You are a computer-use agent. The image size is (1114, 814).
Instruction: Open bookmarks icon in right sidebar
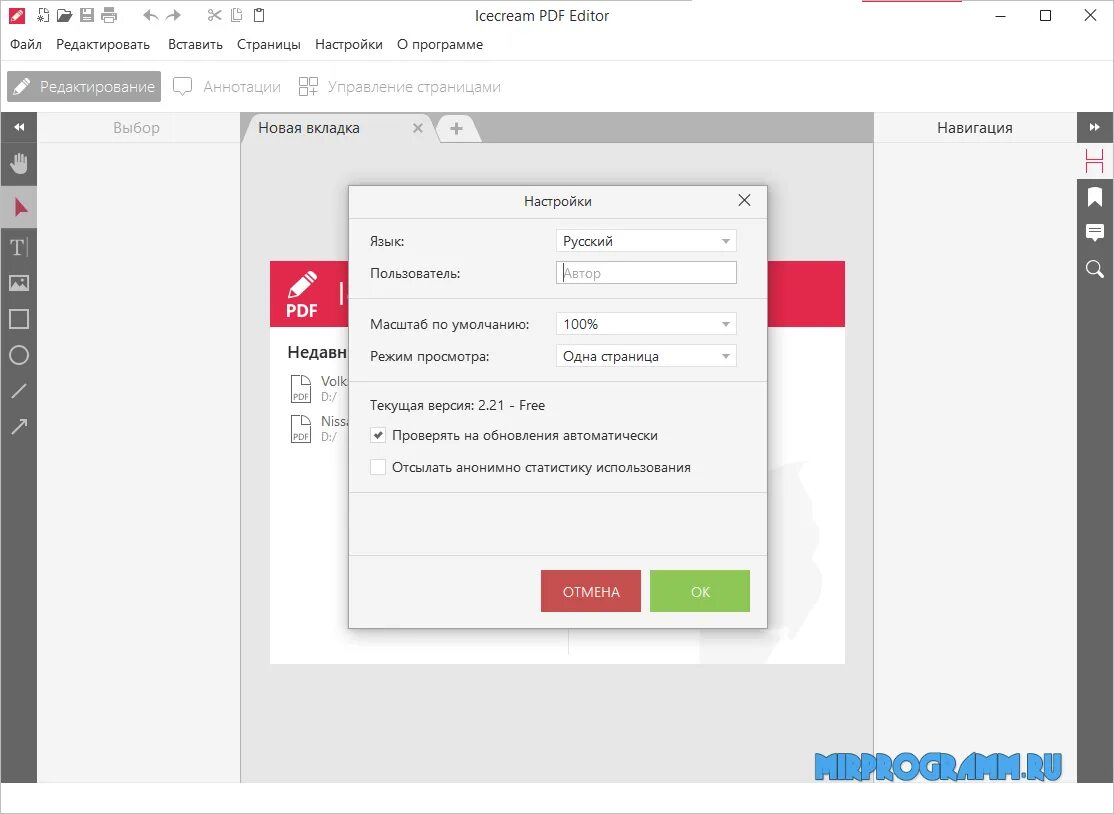1094,196
